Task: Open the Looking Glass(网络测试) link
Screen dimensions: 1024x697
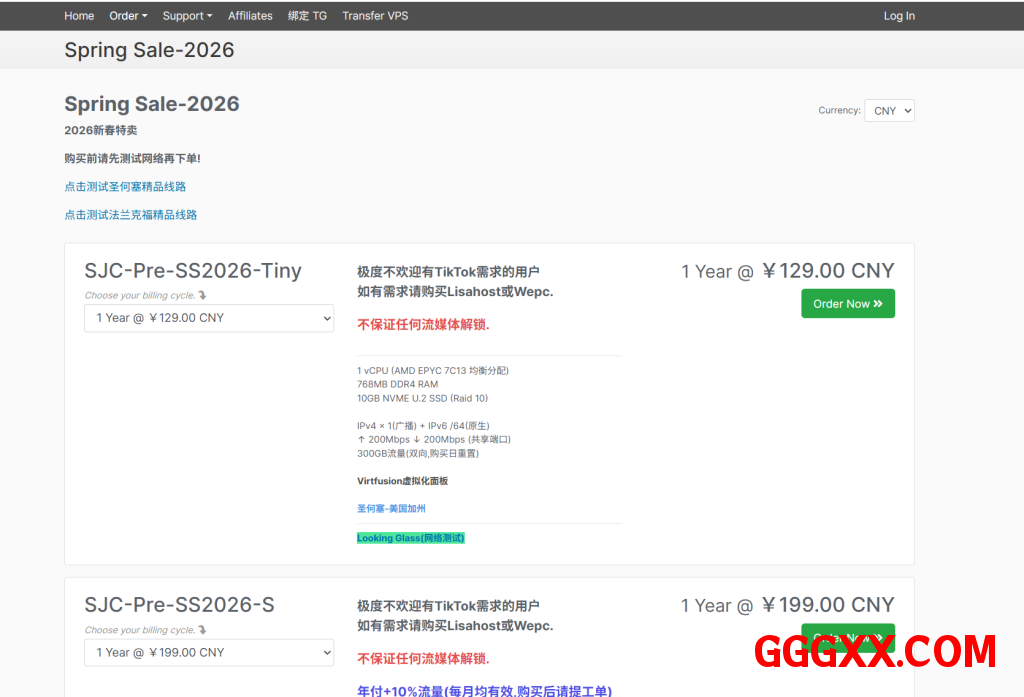Action: tap(411, 538)
